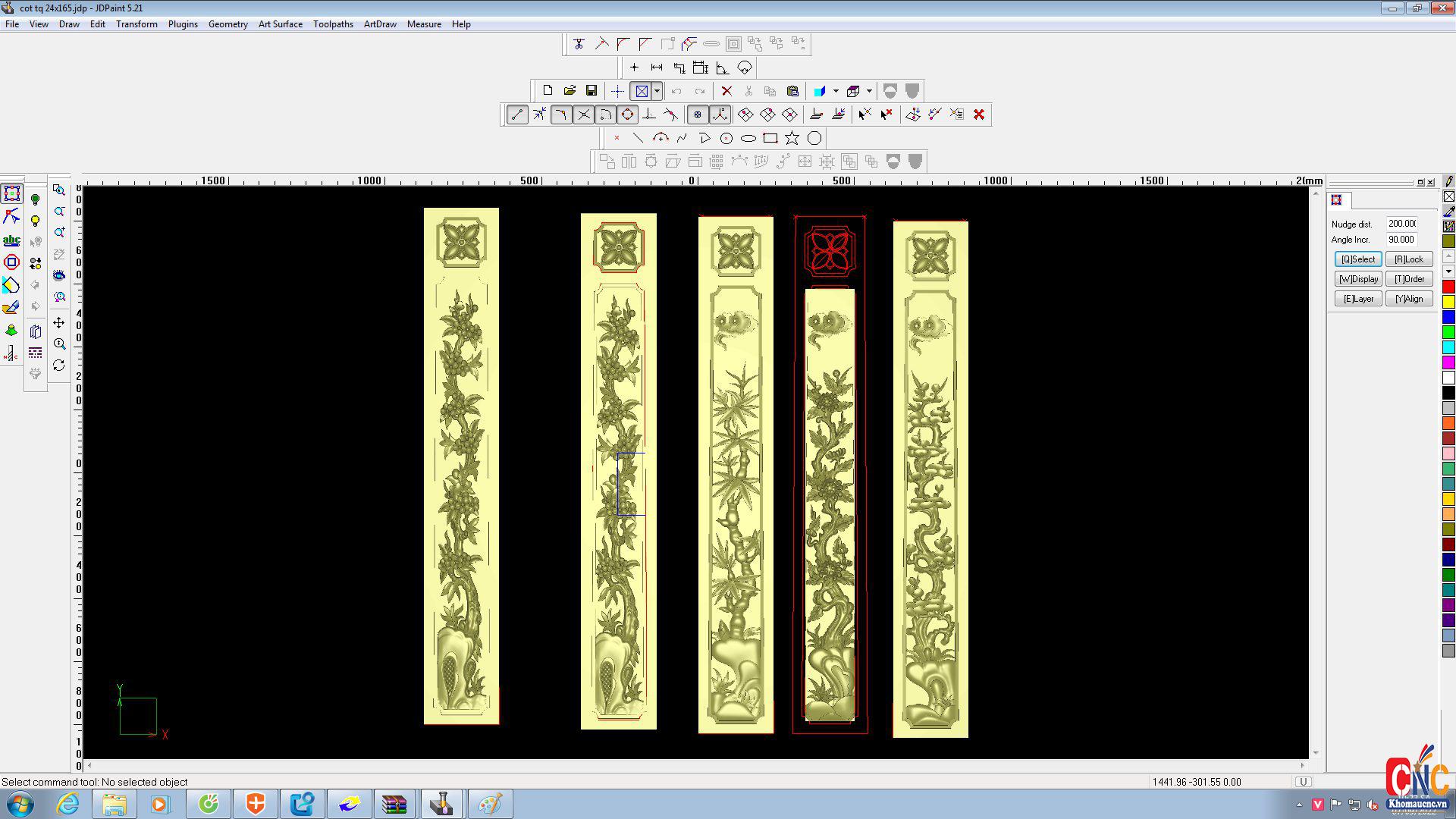
Task: Click the NC toolpath tool icon
Action: click(11, 353)
